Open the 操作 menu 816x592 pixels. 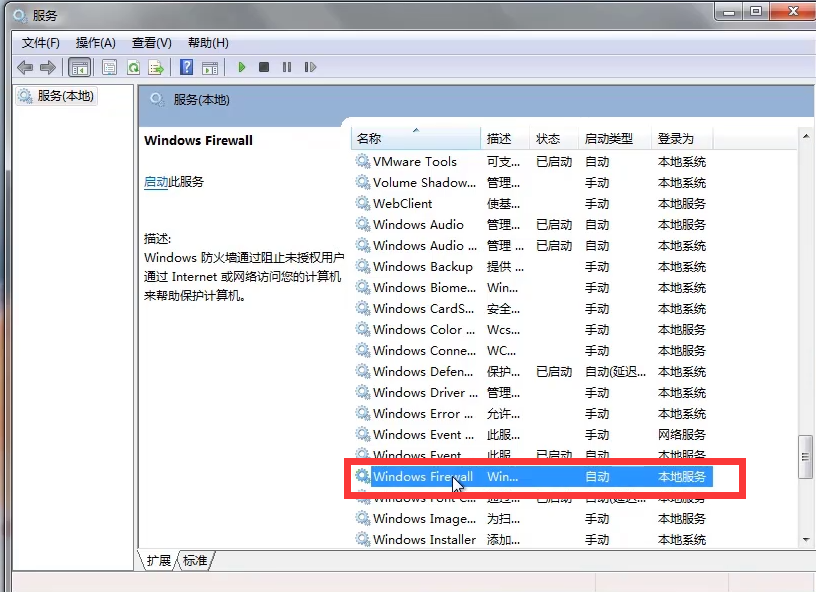click(x=95, y=43)
